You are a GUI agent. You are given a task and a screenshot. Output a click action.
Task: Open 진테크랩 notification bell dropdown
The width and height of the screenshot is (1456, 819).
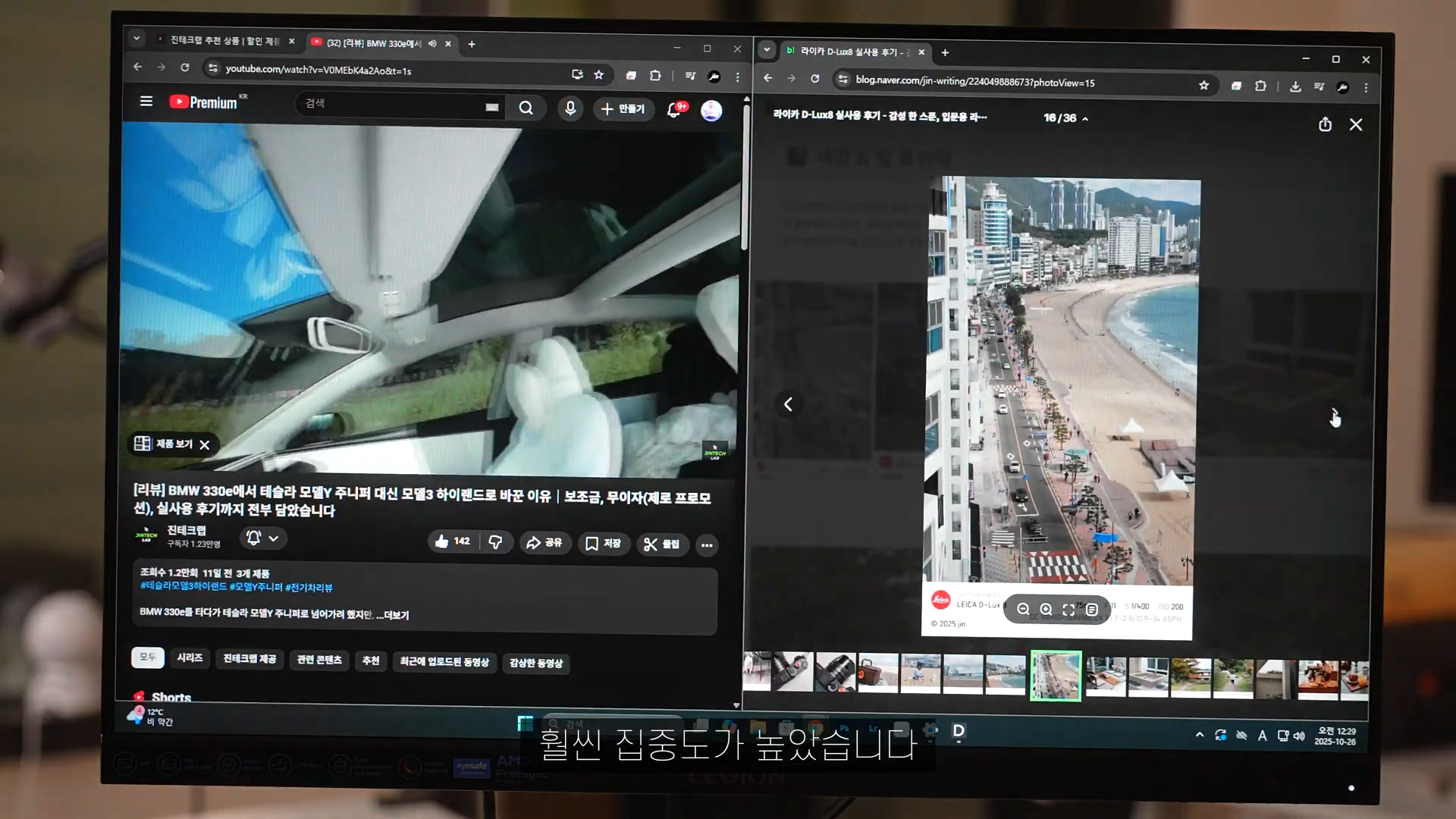(263, 538)
